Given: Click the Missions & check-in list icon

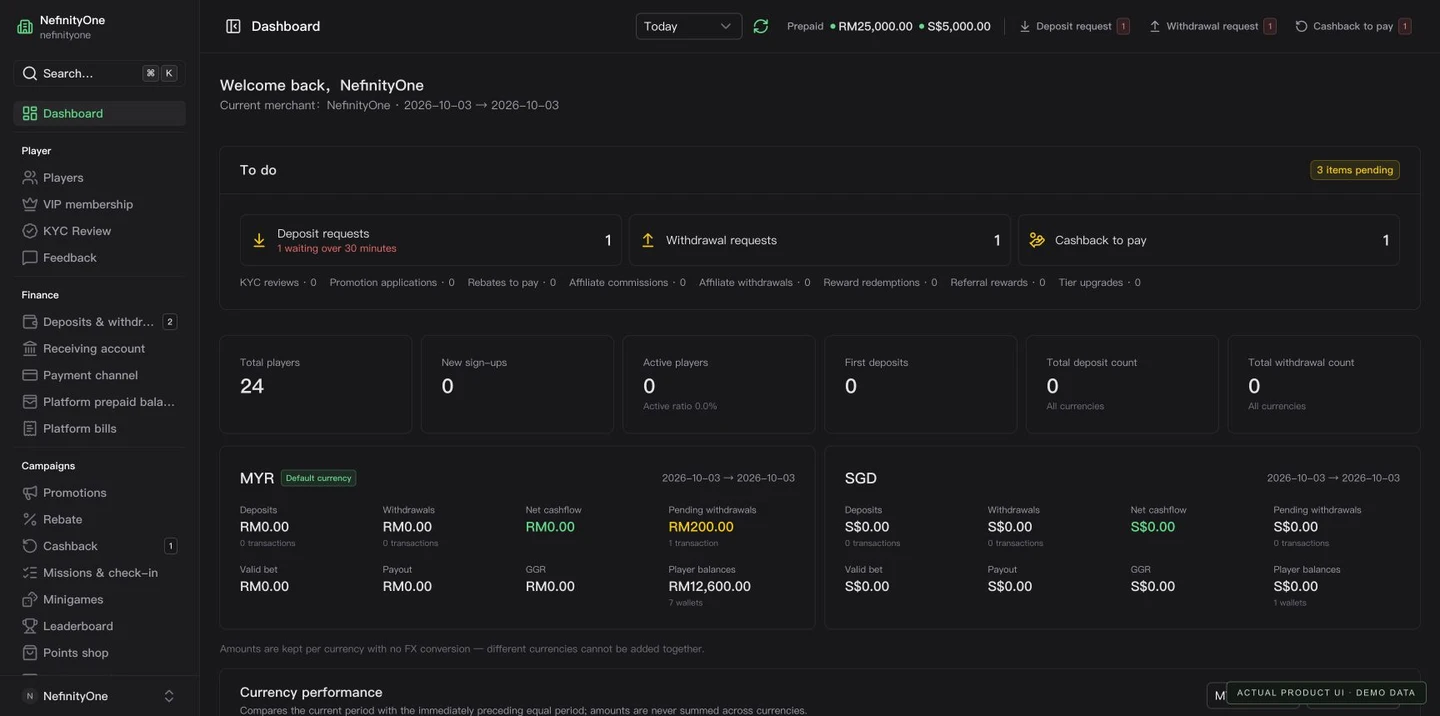Looking at the screenshot, I should (x=30, y=573).
